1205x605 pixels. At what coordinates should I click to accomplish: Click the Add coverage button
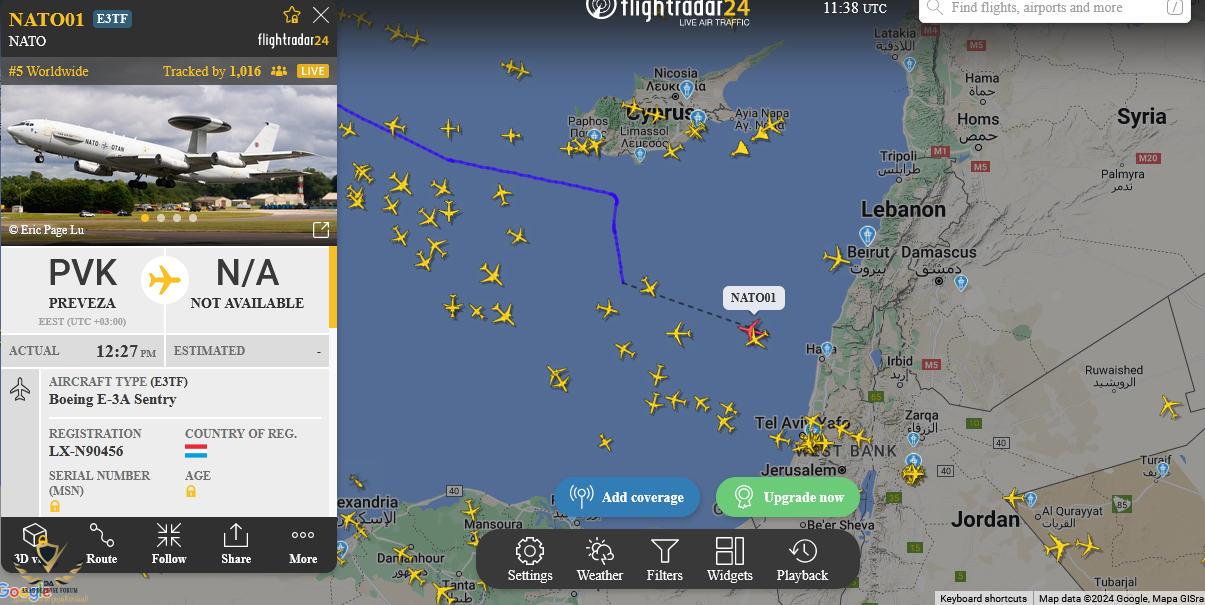[x=627, y=497]
